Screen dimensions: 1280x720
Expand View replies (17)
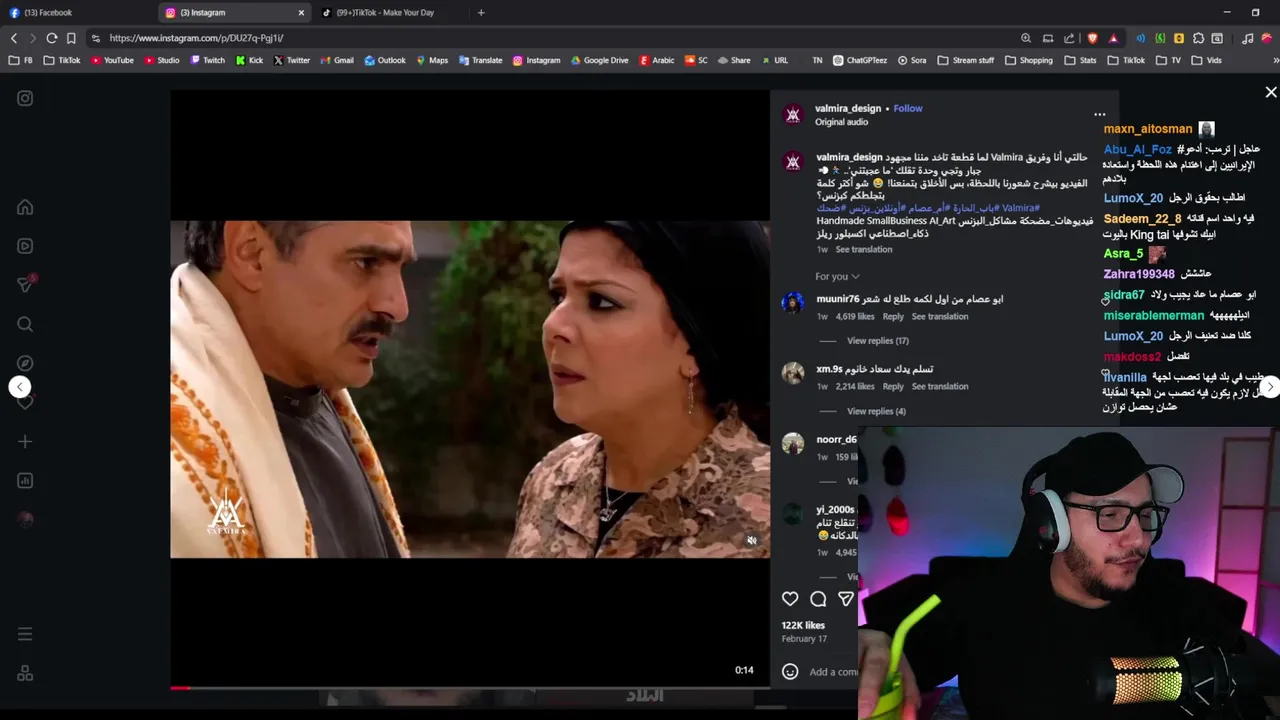[x=877, y=341]
